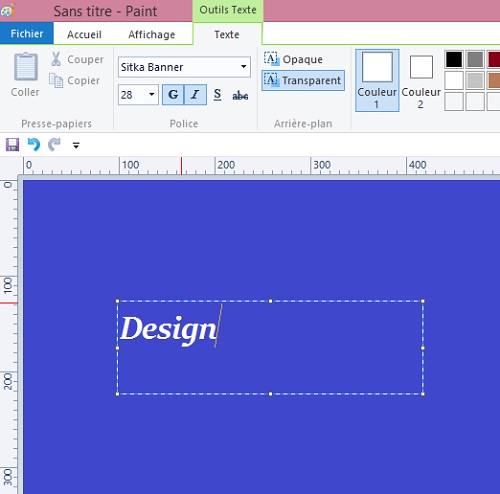Switch to the Accueil tab
Image resolution: width=500 pixels, height=494 pixels.
pos(84,34)
